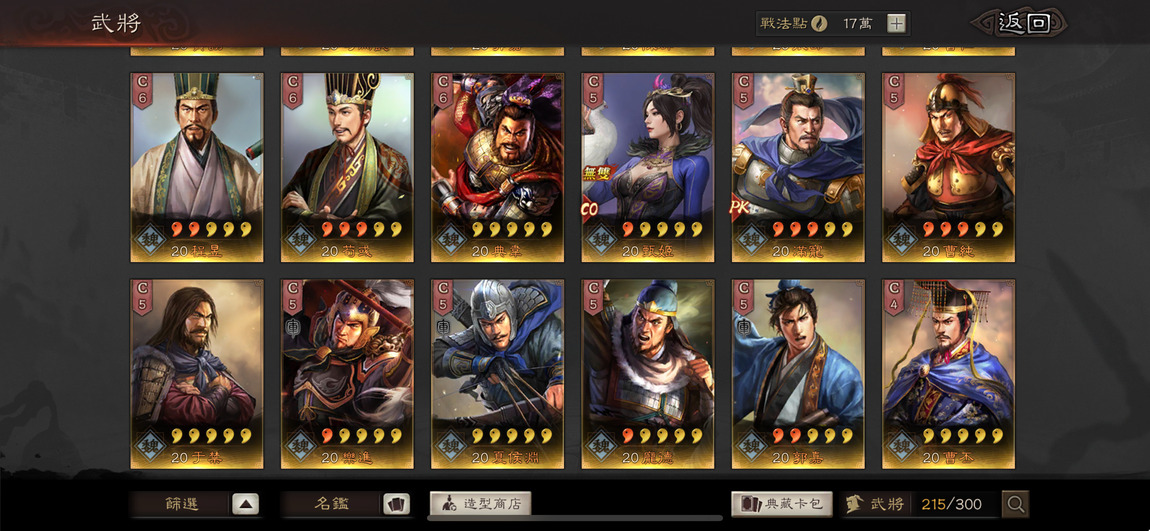Tap cavalry troop icon on 夏侯淵 card
Screen dimensions: 1150x531
click(x=443, y=327)
